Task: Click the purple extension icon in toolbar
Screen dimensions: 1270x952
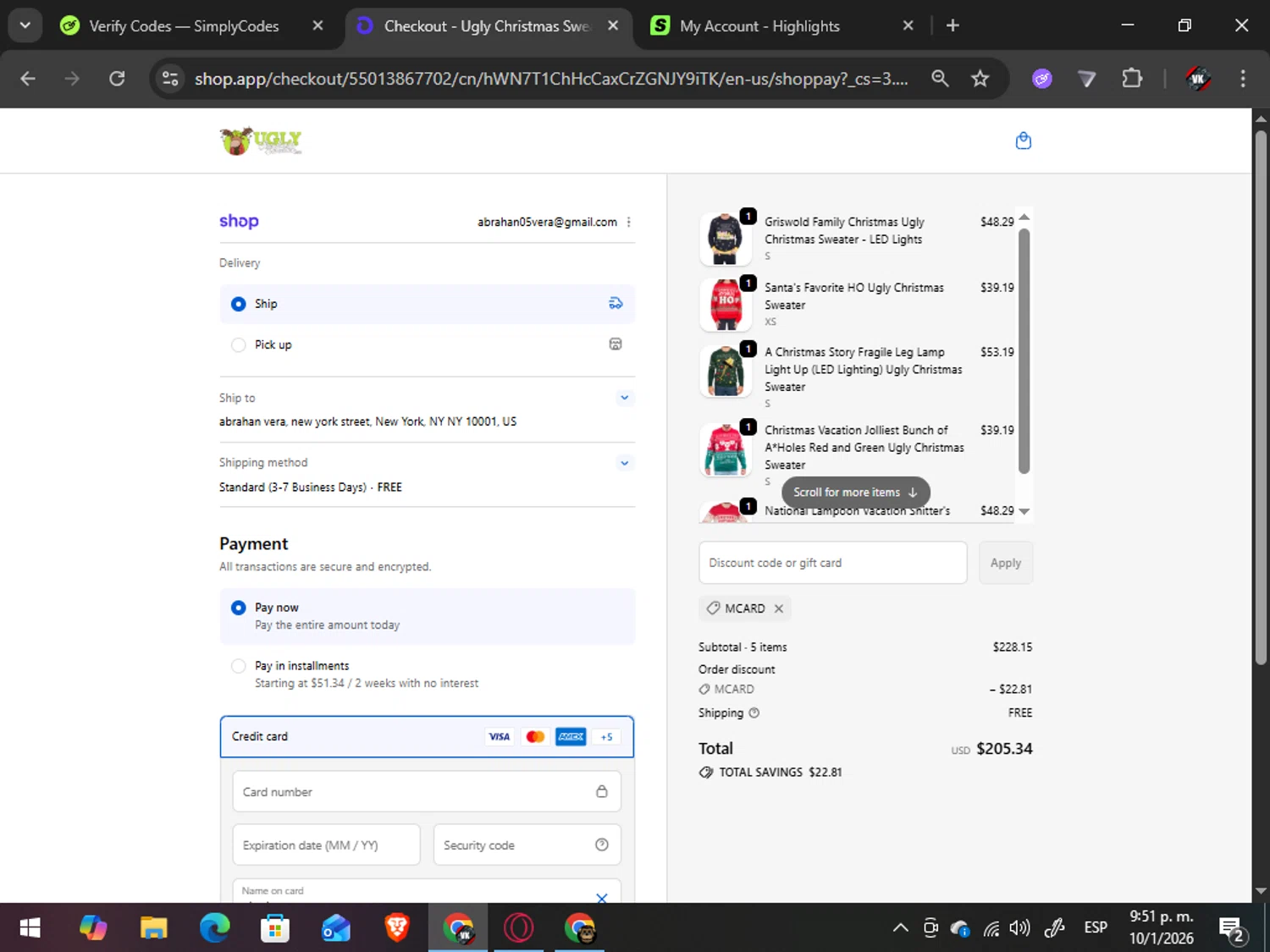Action: pyautogui.click(x=1042, y=79)
